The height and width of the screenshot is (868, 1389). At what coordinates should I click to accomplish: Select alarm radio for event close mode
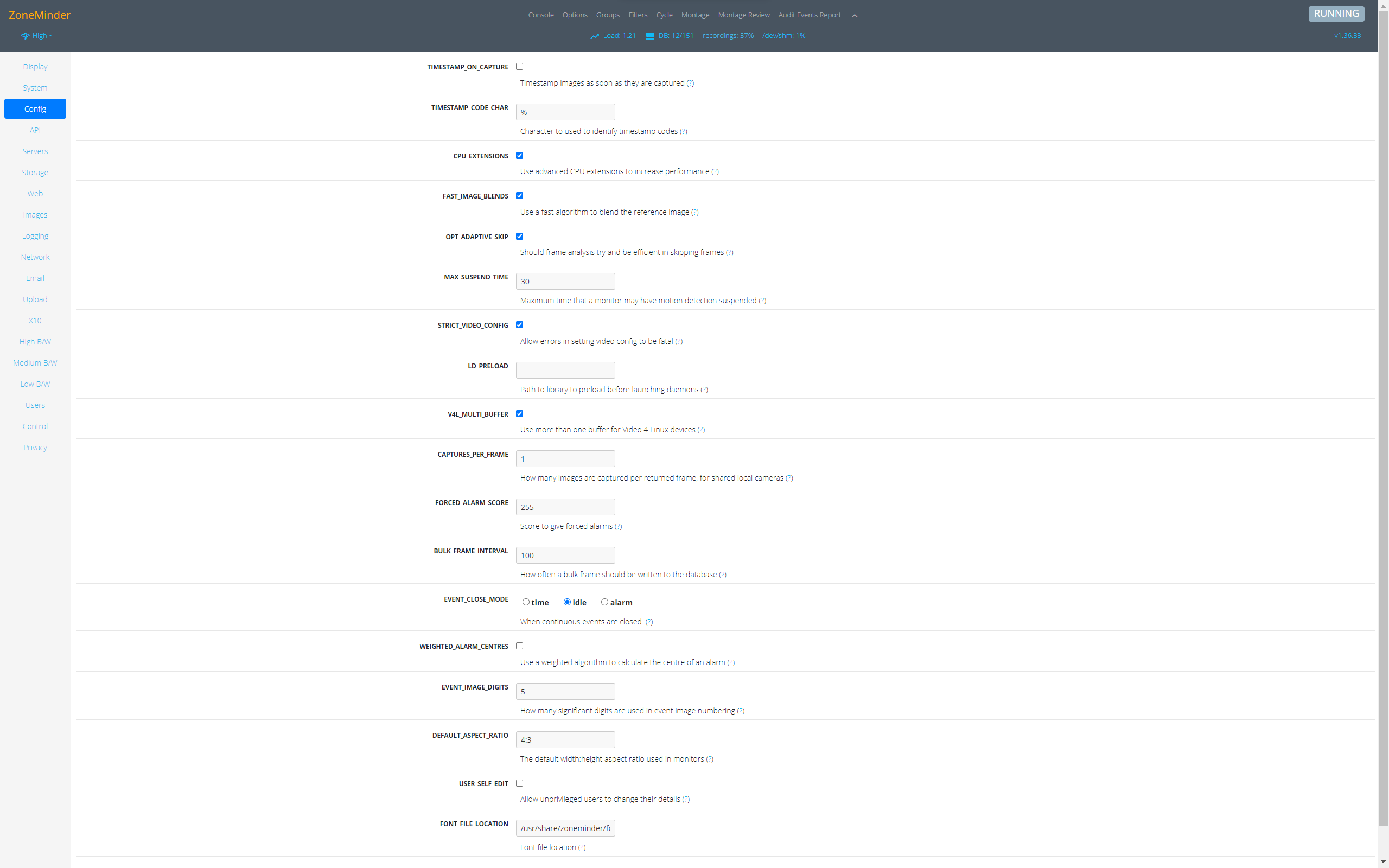click(604, 602)
